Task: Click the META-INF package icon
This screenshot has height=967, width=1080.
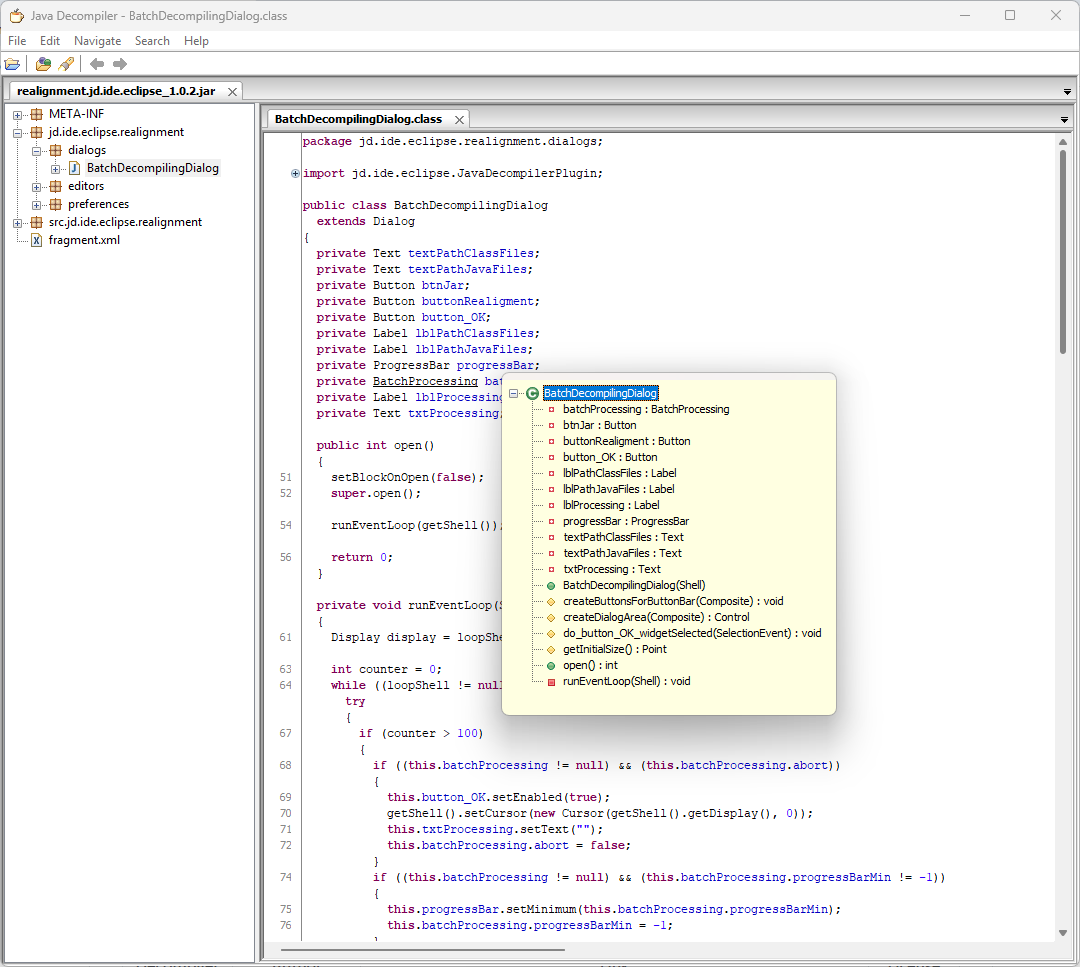Action: tap(36, 114)
